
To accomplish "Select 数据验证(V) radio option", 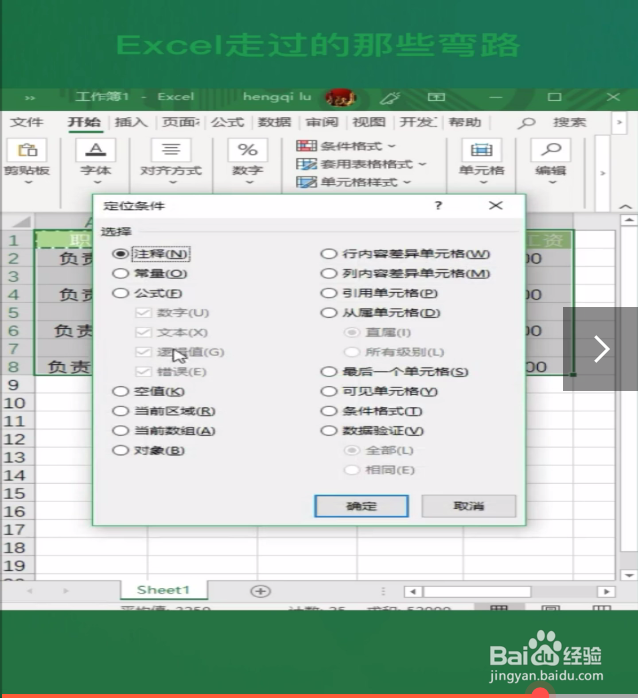I will pyautogui.click(x=329, y=430).
